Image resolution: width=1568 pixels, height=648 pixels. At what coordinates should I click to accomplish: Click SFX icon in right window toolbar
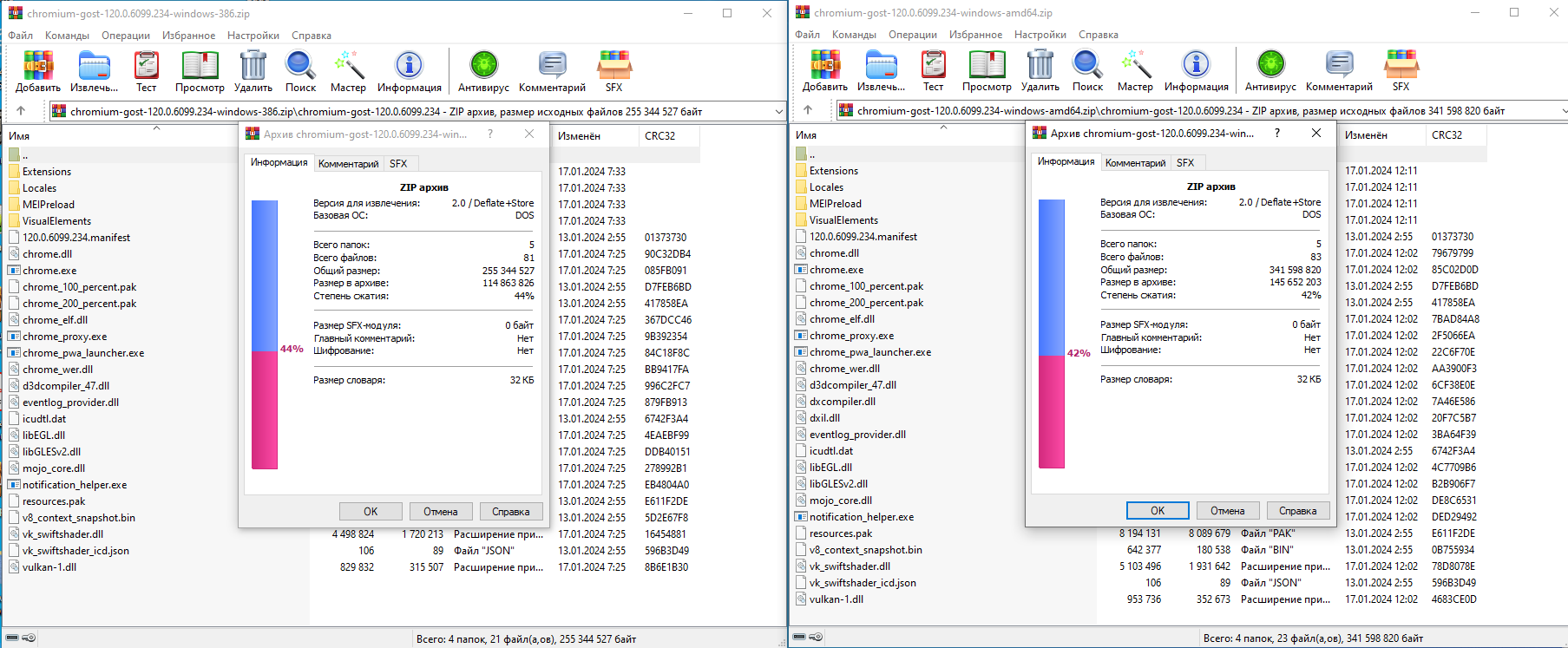[1401, 70]
